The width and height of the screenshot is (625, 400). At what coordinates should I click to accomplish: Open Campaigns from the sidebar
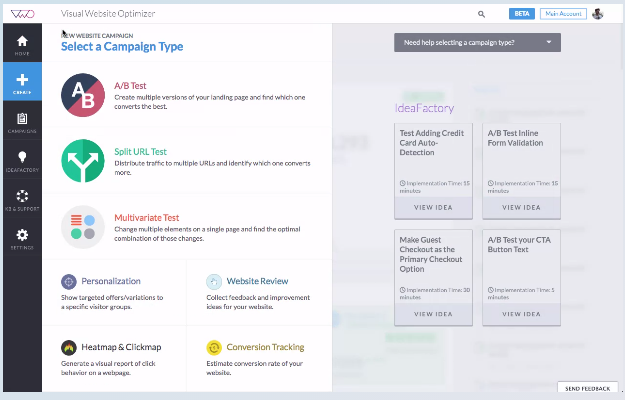click(x=22, y=120)
